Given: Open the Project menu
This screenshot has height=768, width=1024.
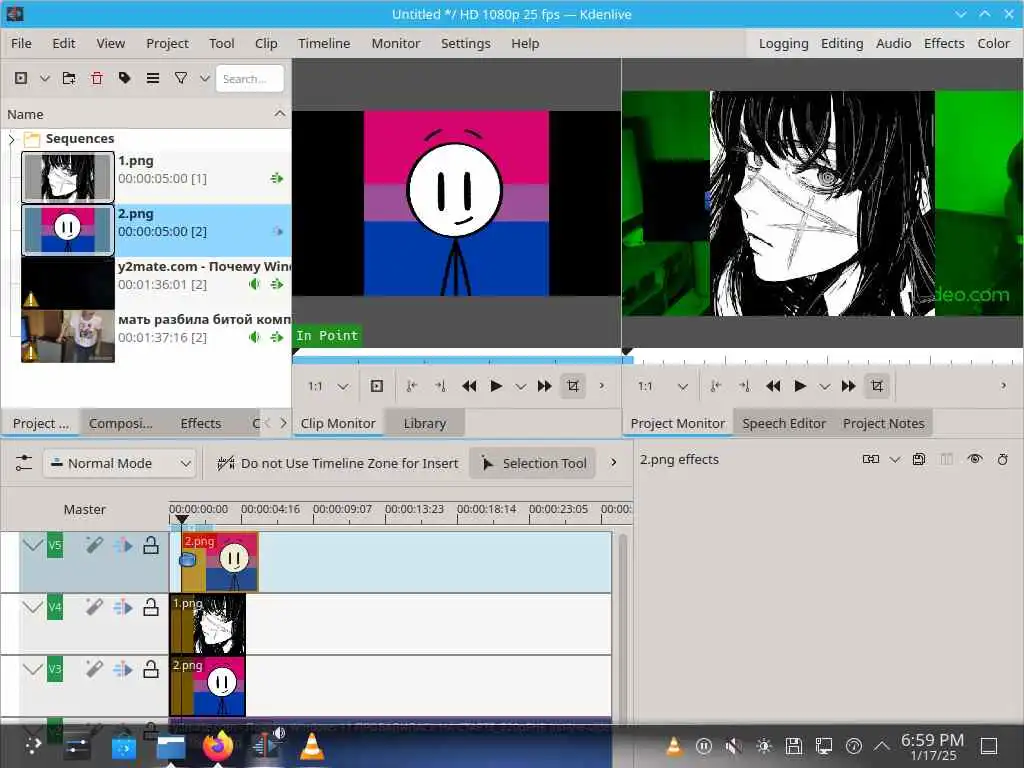Looking at the screenshot, I should coord(167,43).
